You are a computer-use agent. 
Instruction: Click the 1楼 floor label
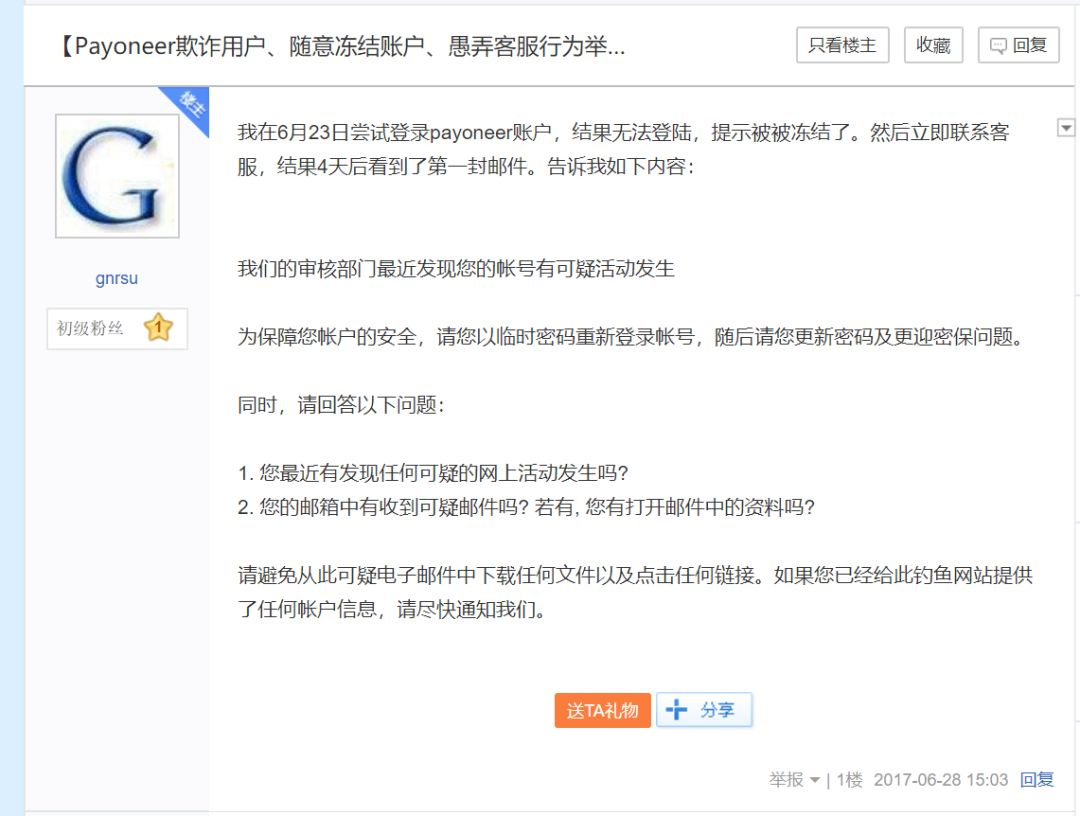coord(849,780)
